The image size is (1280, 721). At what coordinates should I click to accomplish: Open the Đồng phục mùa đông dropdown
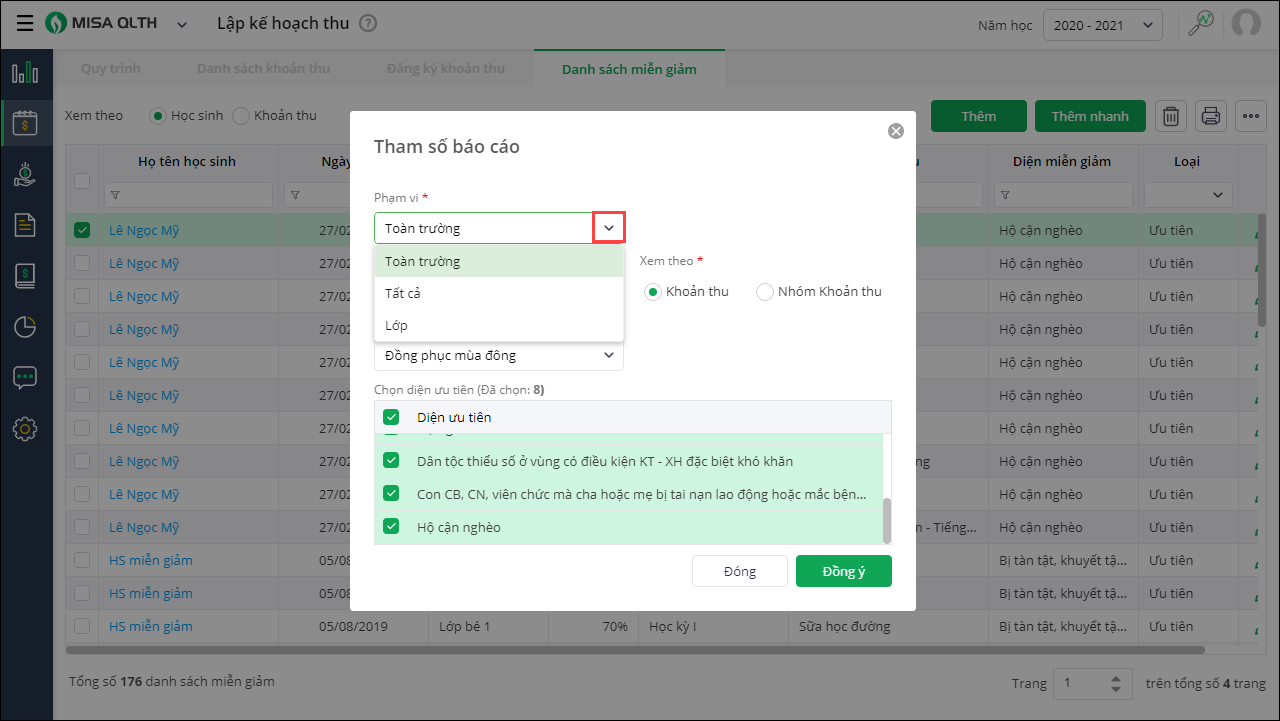pyautogui.click(x=498, y=355)
